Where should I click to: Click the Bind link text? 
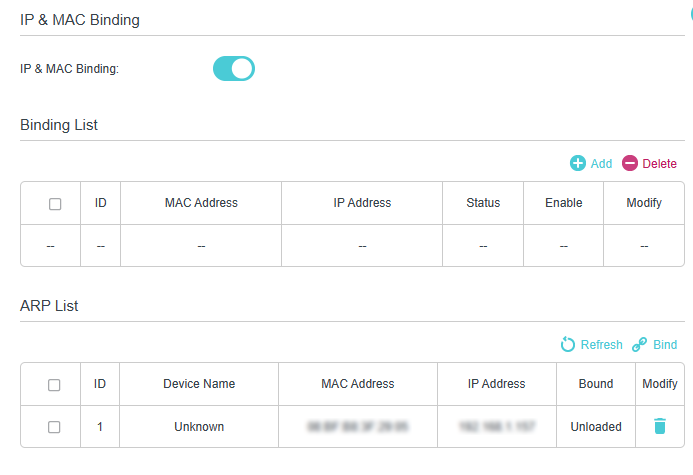[x=665, y=345]
